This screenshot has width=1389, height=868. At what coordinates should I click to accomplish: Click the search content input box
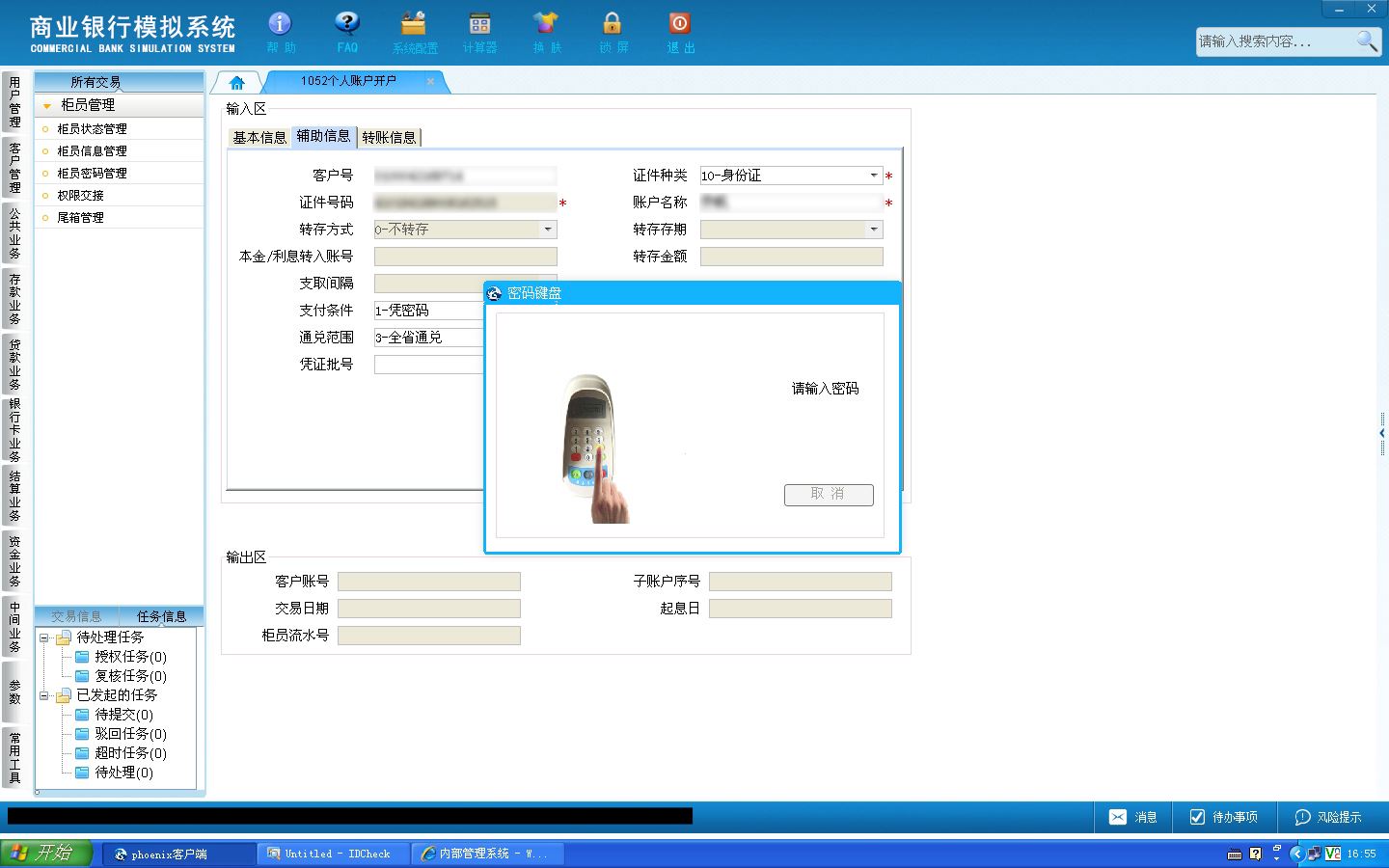[x=1275, y=41]
